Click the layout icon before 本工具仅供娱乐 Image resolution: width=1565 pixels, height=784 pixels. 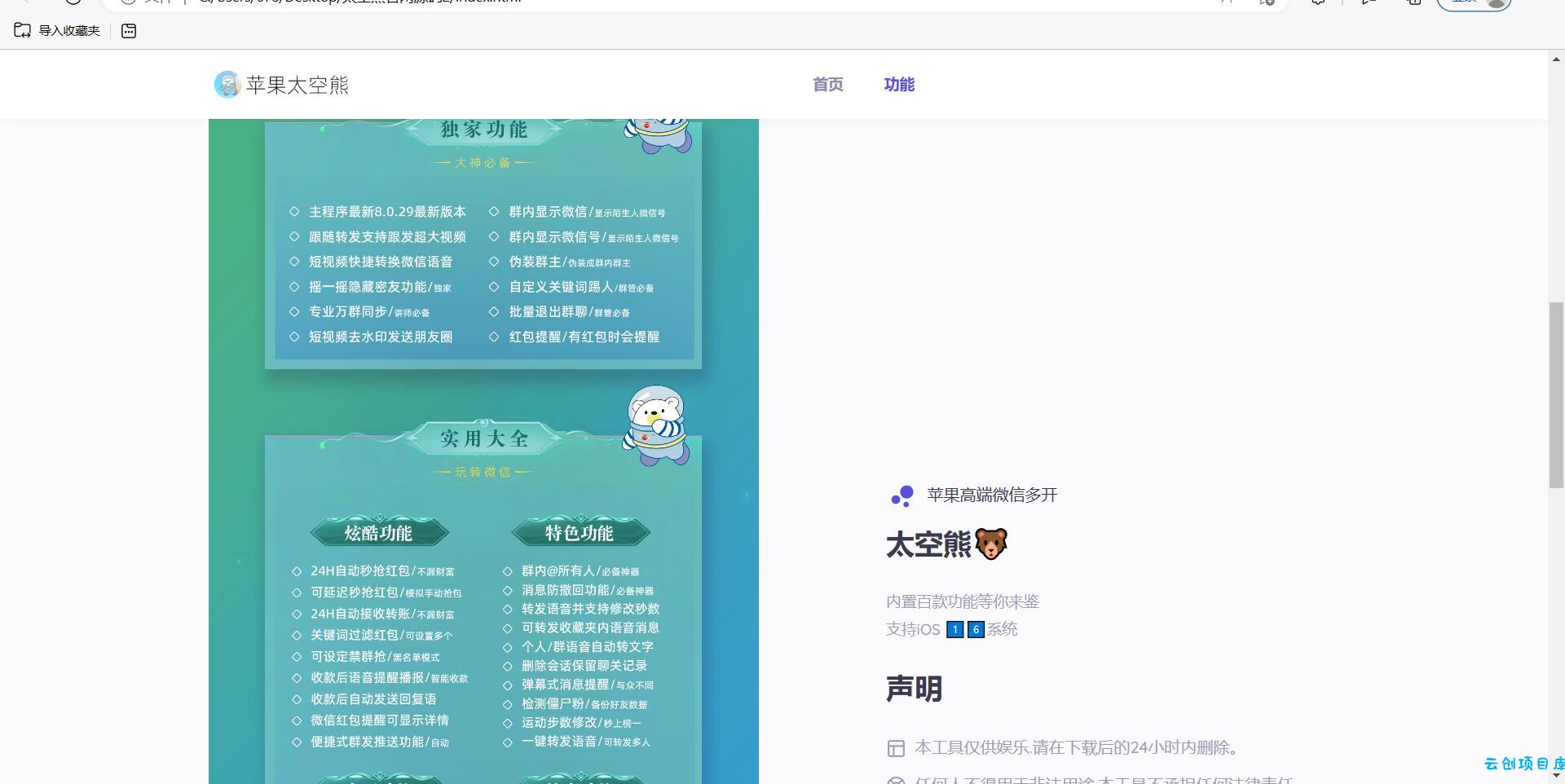point(896,748)
